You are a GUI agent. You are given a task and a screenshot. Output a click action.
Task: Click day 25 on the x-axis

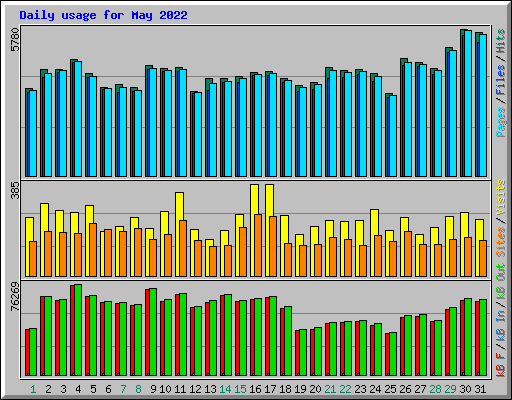[x=390, y=389]
